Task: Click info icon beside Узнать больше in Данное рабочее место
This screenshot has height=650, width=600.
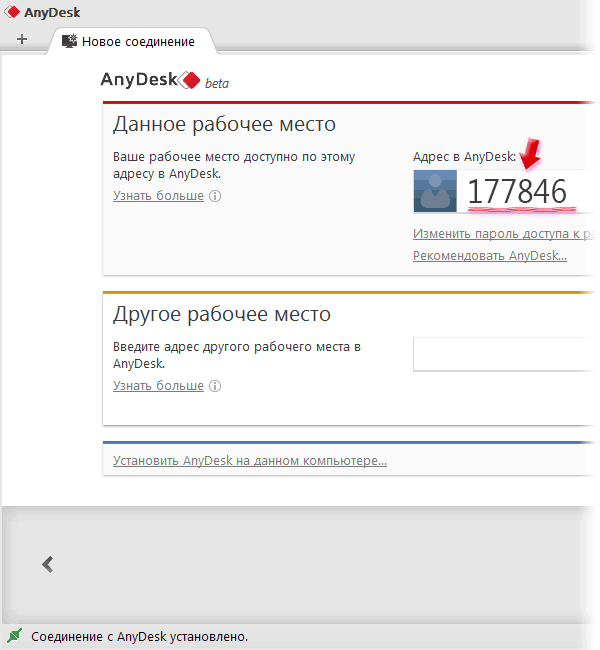Action: [x=215, y=196]
